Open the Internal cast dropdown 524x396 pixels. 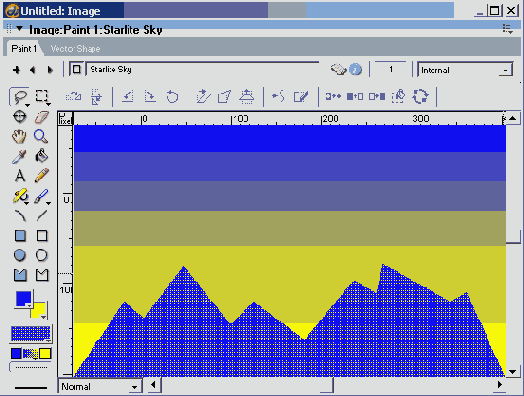coord(465,70)
